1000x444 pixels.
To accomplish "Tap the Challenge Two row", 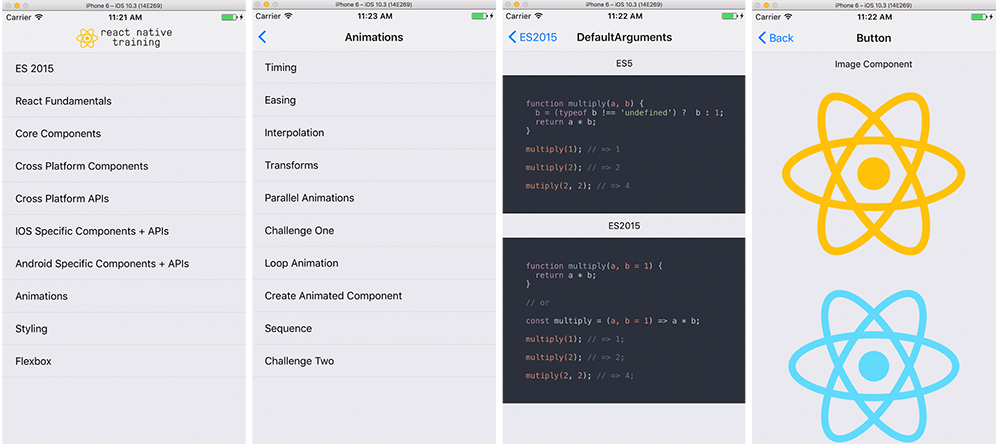I will (299, 361).
